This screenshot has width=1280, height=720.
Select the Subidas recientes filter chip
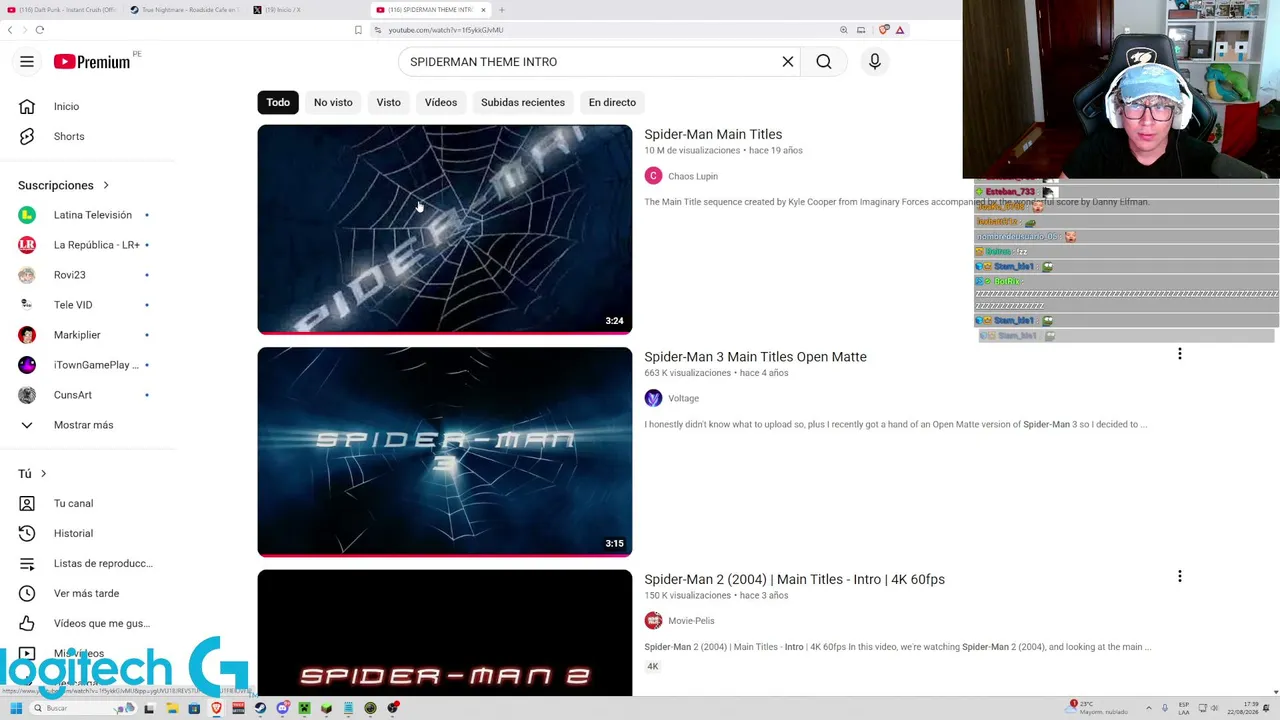(523, 102)
